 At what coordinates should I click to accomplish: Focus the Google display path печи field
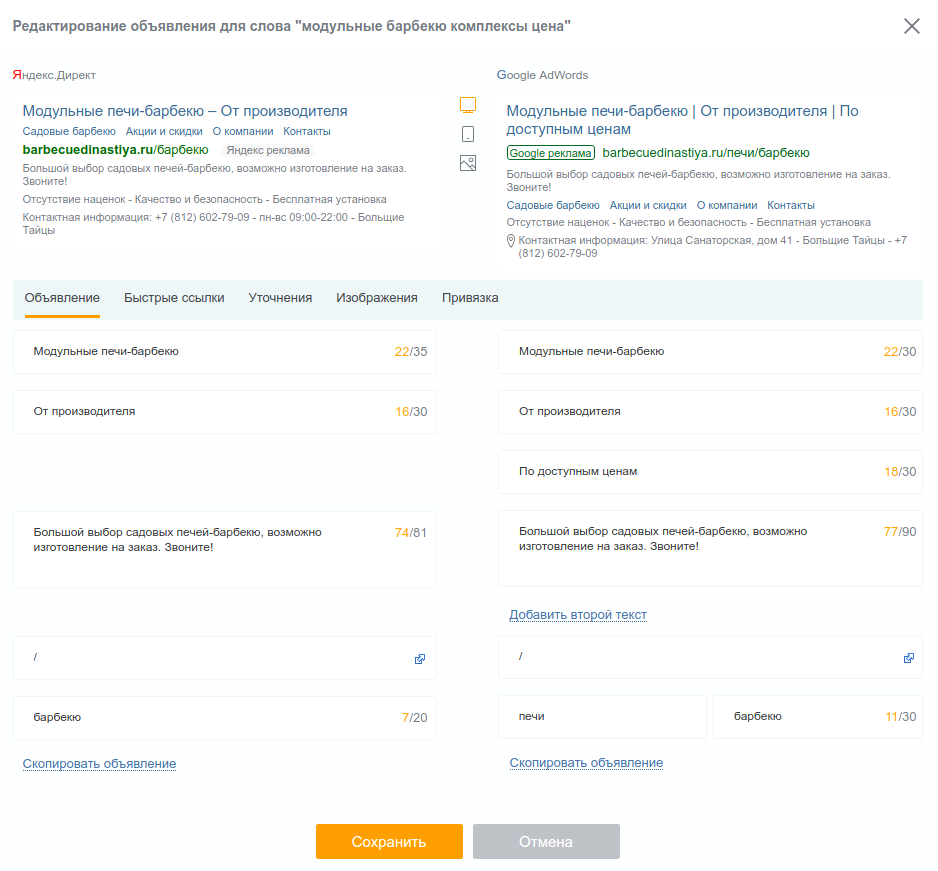[x=602, y=717]
